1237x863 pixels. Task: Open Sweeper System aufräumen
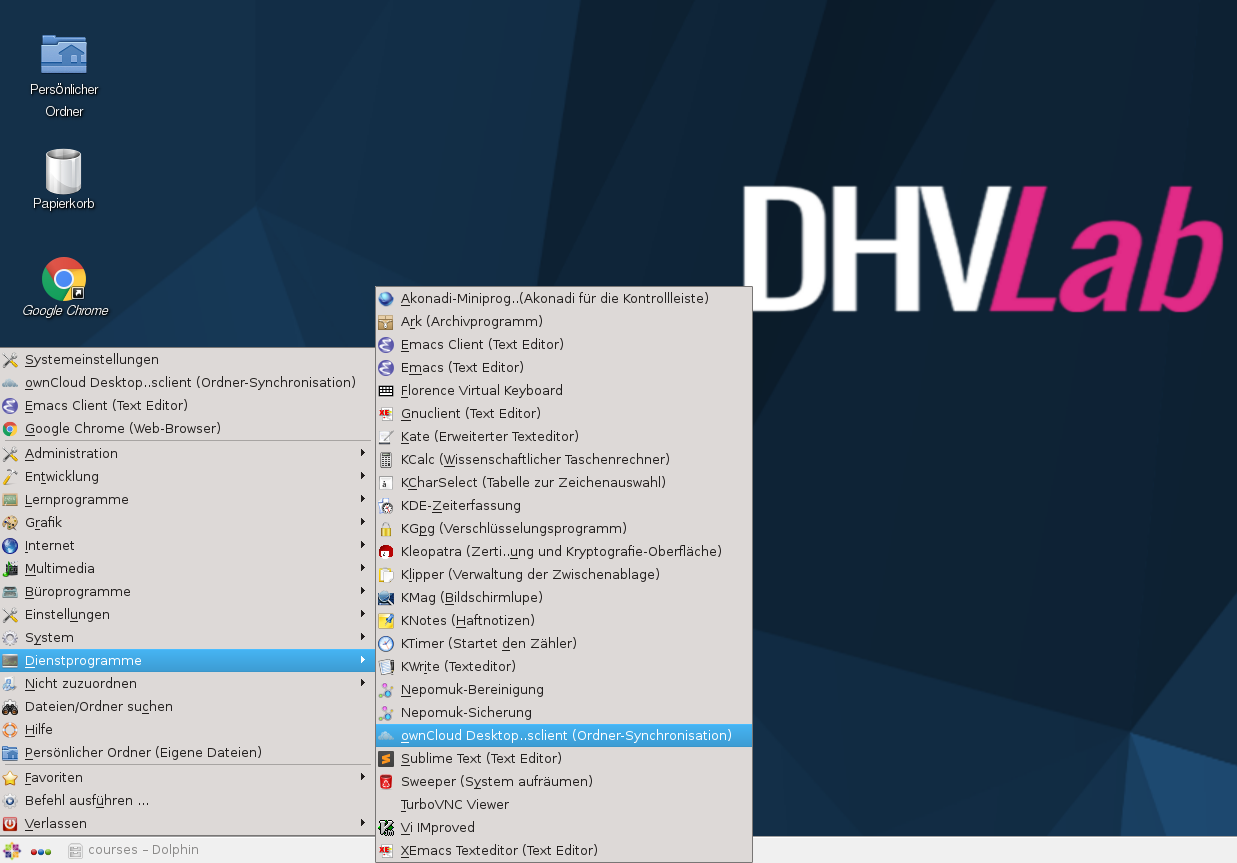564,781
